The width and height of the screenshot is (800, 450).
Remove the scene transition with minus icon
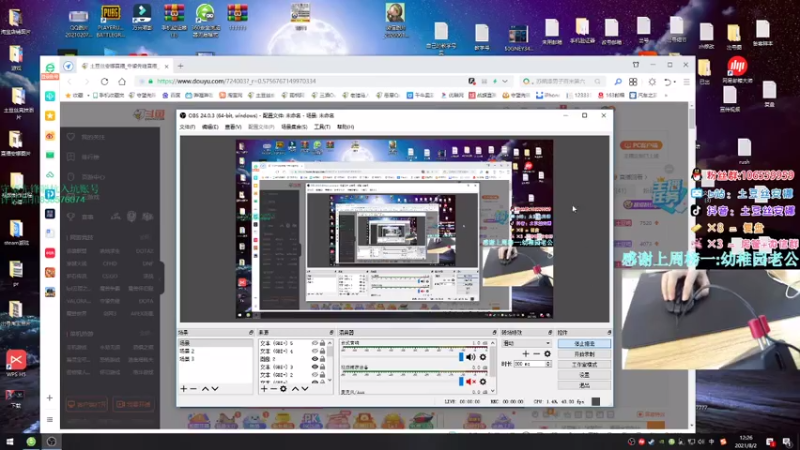pos(536,354)
